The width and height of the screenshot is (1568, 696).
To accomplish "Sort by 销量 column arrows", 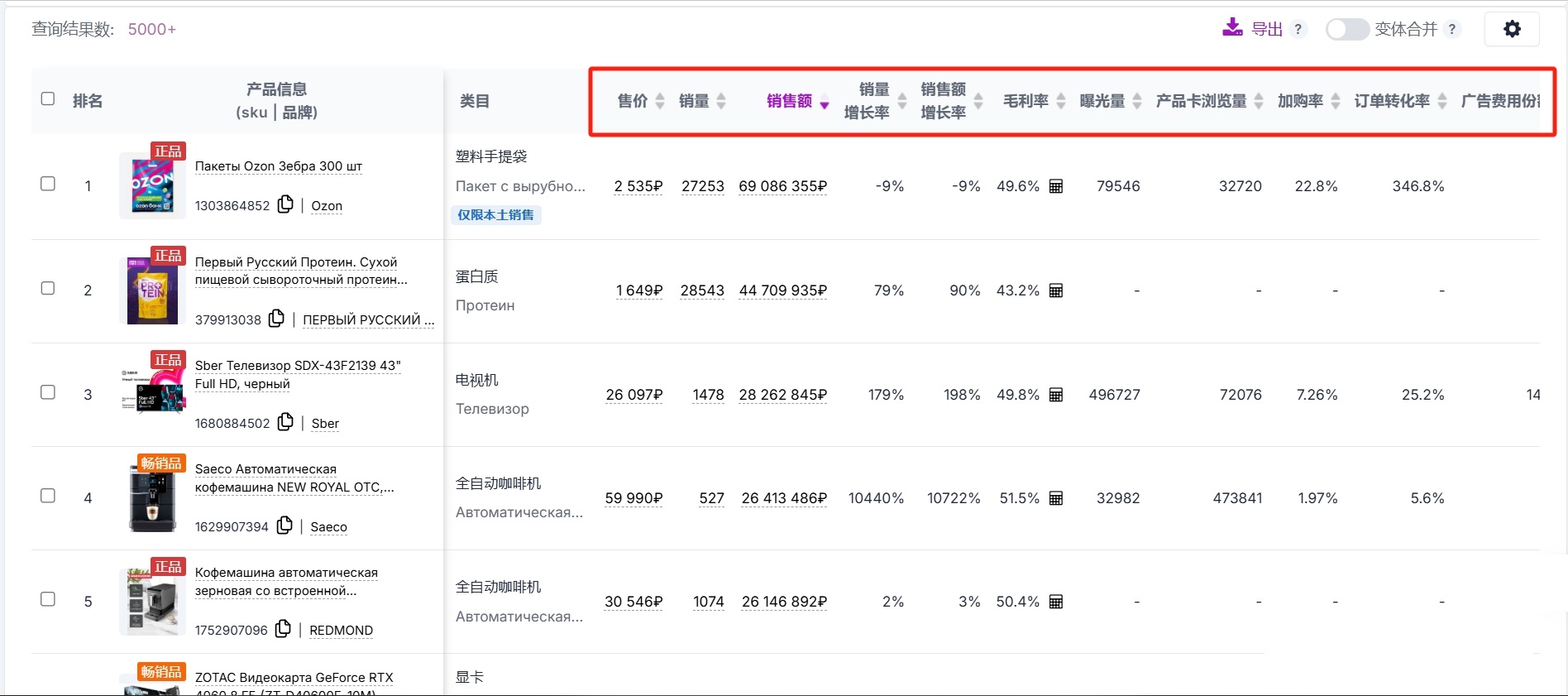I will pos(721,101).
